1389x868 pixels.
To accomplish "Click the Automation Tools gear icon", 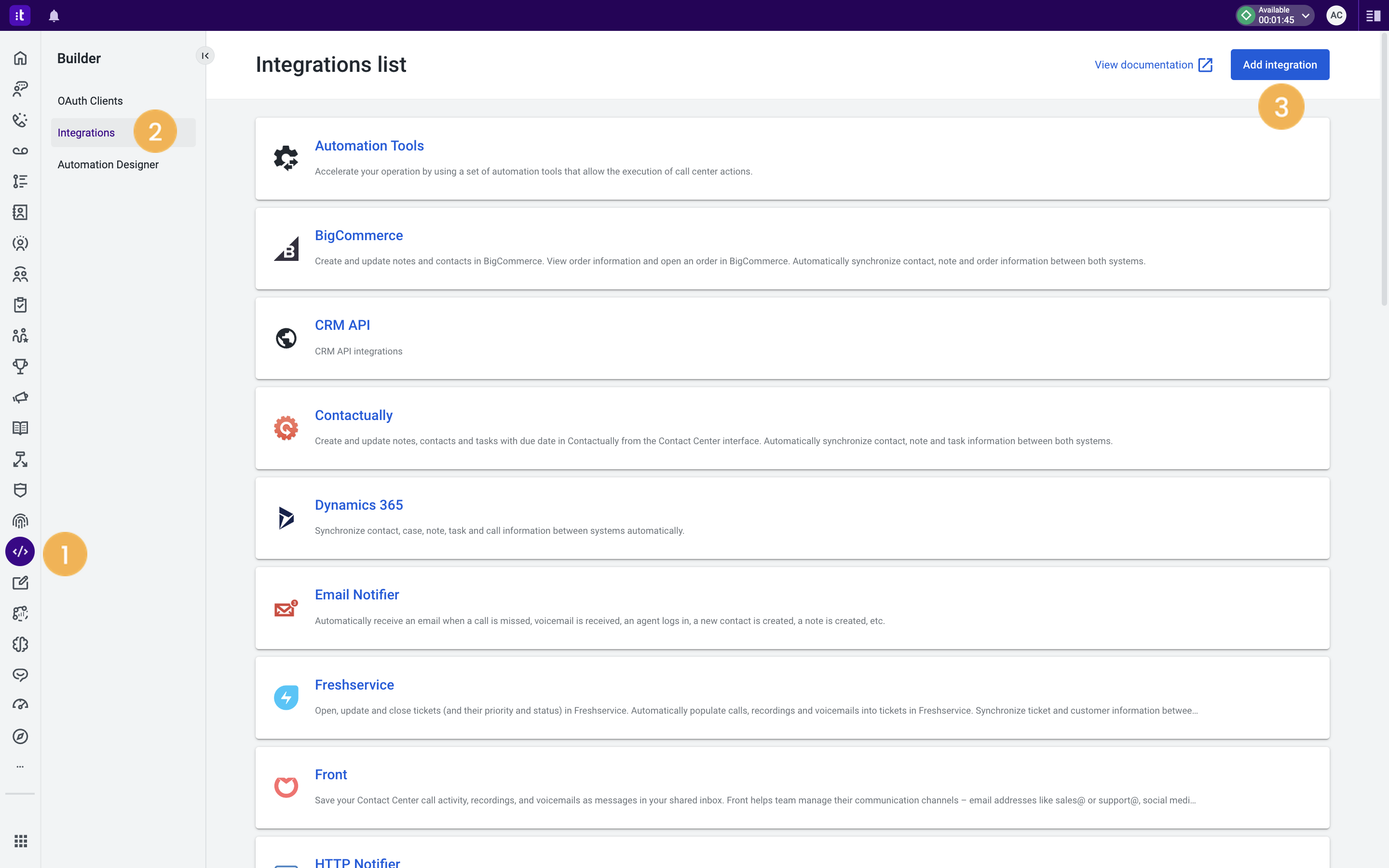I will click(286, 159).
